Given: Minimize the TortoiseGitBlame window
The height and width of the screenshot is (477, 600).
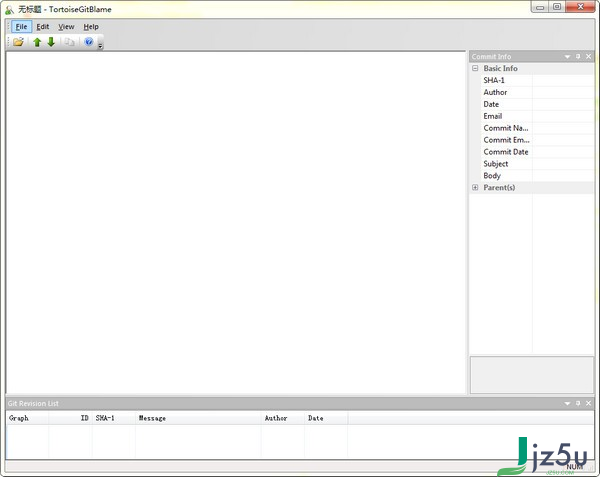Looking at the screenshot, I should coord(540,7).
